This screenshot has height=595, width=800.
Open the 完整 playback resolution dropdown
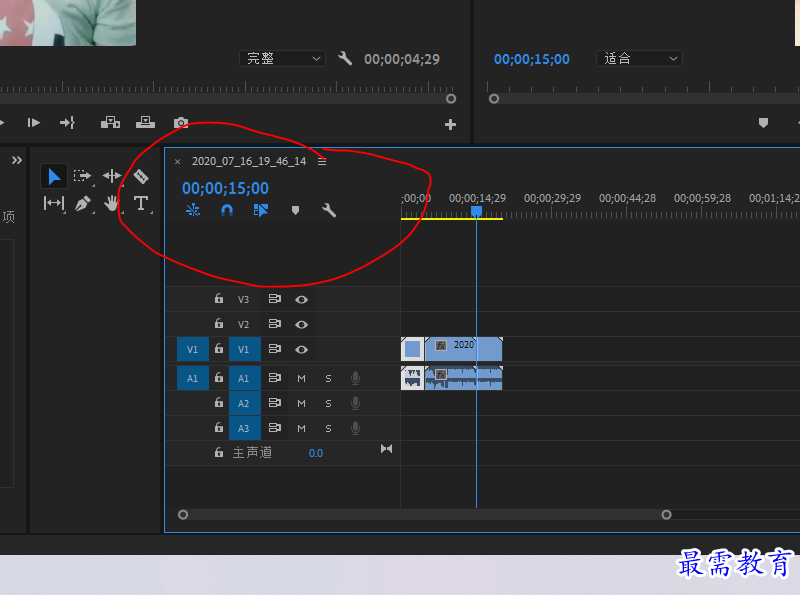coord(282,59)
